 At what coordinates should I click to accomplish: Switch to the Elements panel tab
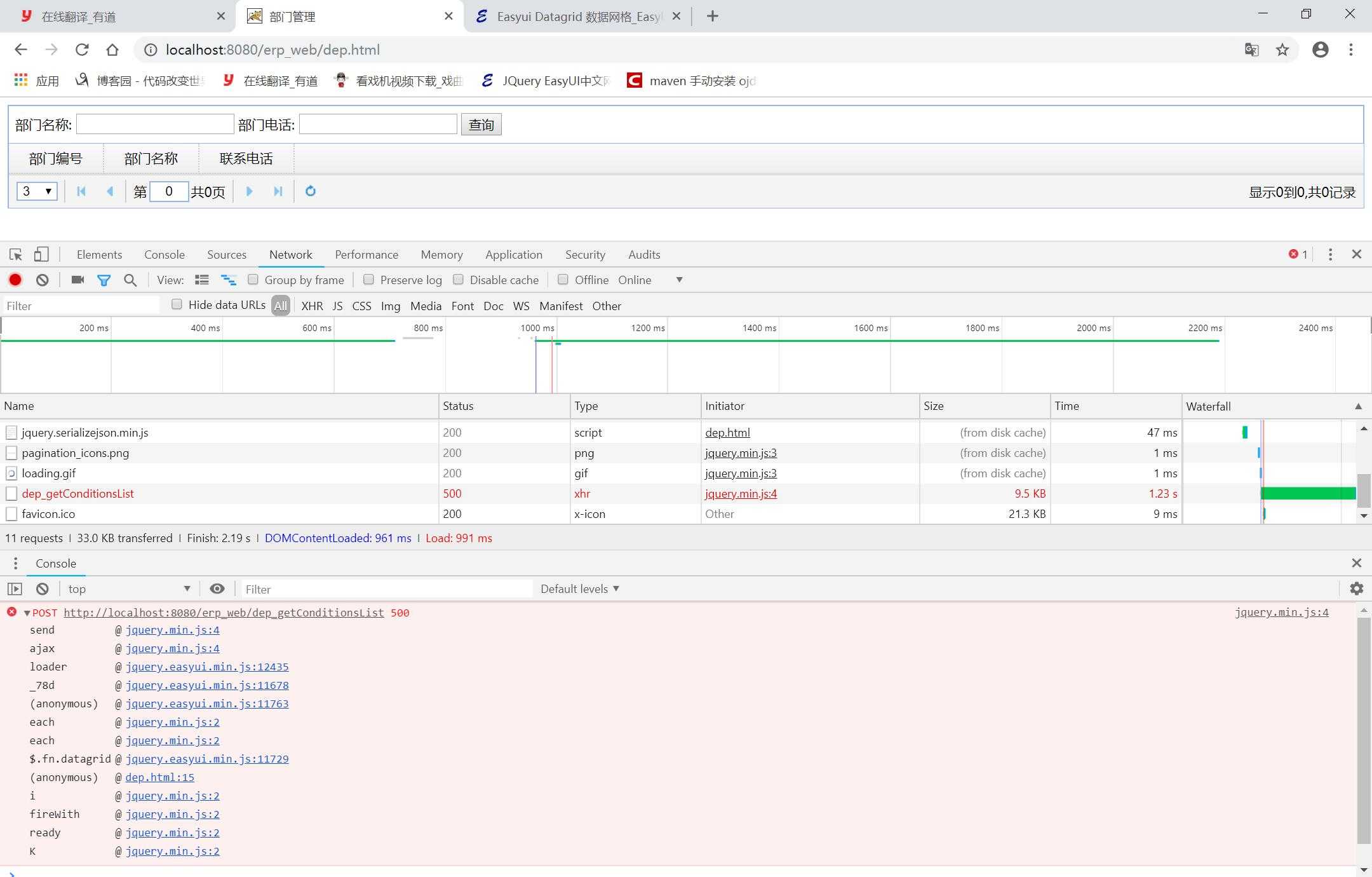[100, 254]
